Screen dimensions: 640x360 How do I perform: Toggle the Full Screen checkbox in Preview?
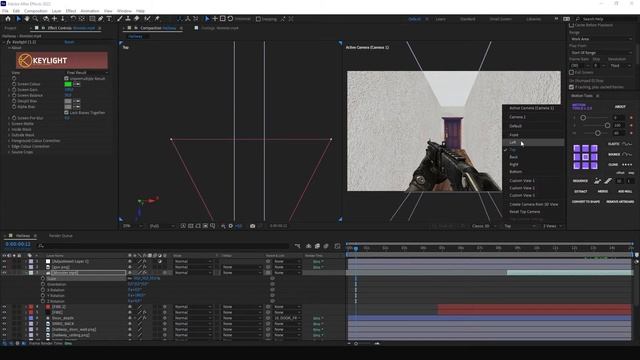571,72
